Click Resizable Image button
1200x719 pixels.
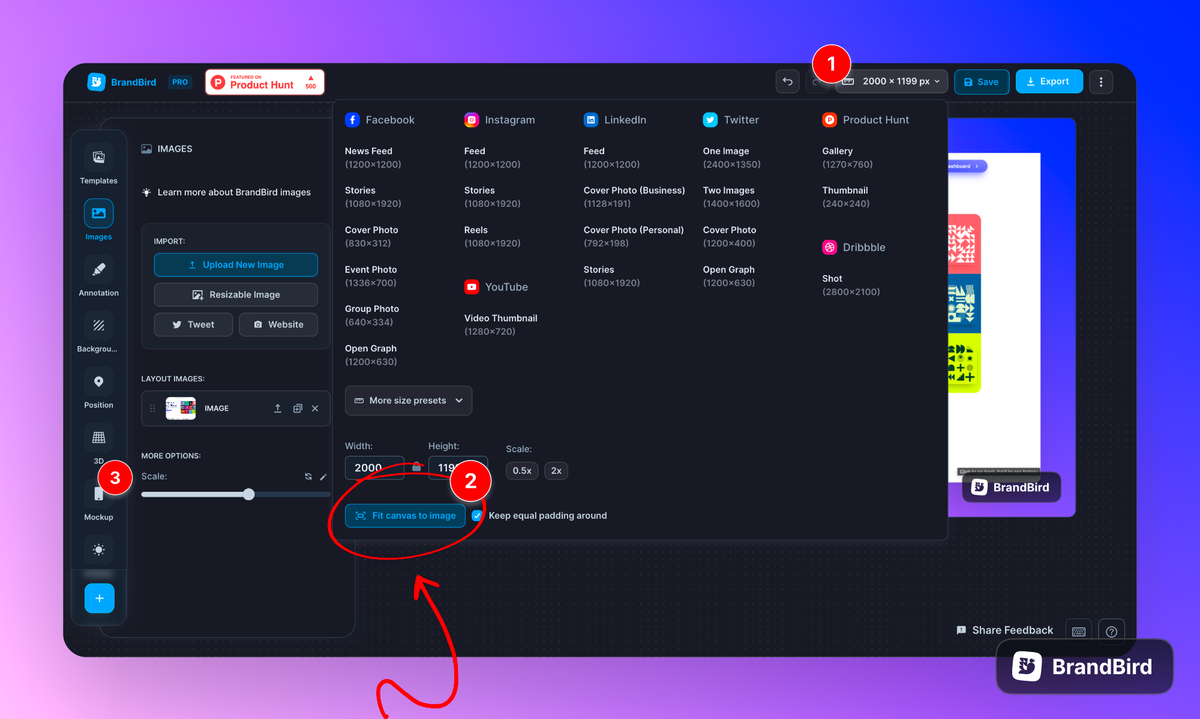tap(236, 295)
